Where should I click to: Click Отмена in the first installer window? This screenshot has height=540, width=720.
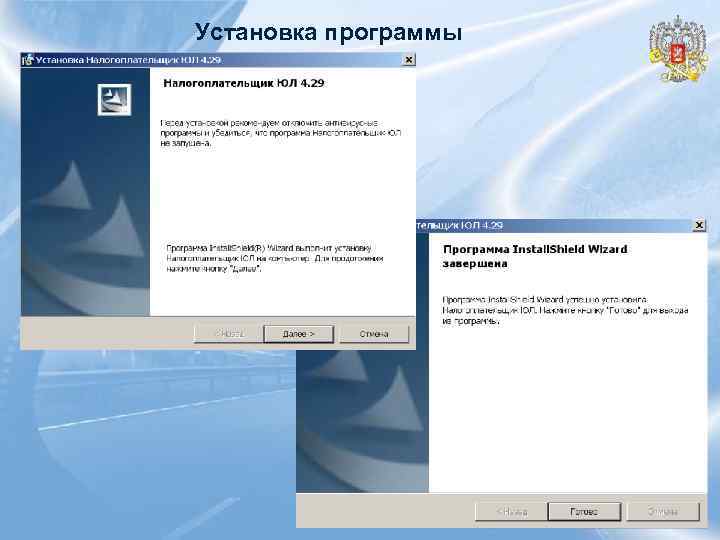pos(374,334)
